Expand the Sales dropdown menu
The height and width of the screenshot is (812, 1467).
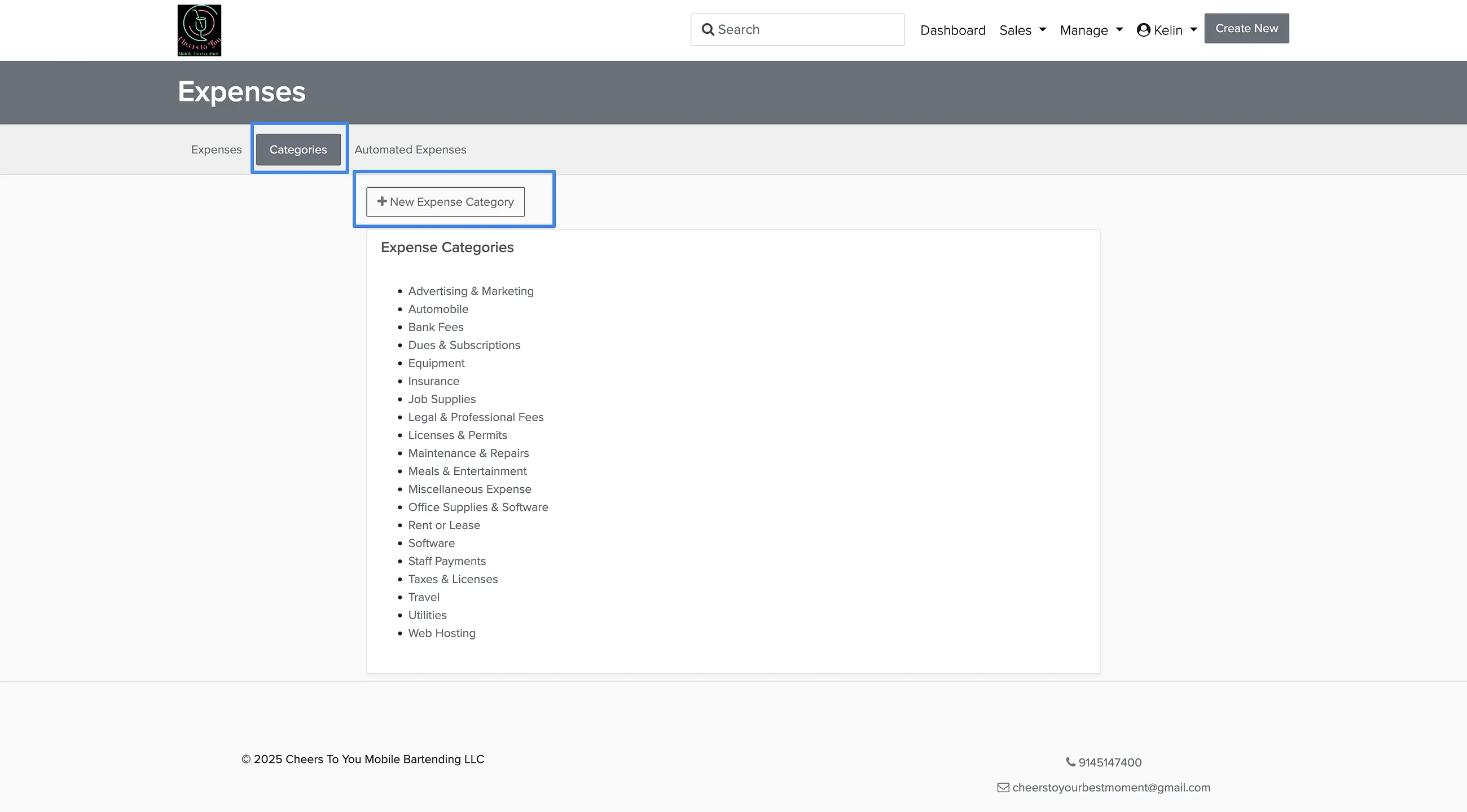point(1023,30)
